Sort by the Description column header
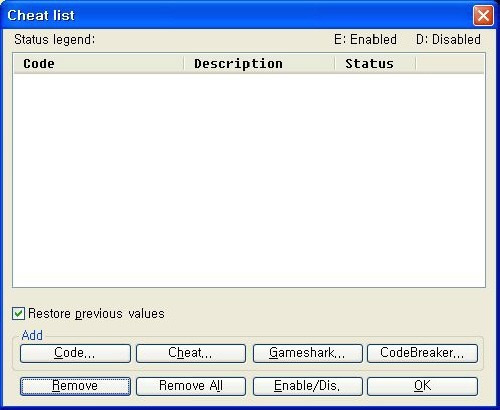500x410 pixels. pos(259,63)
